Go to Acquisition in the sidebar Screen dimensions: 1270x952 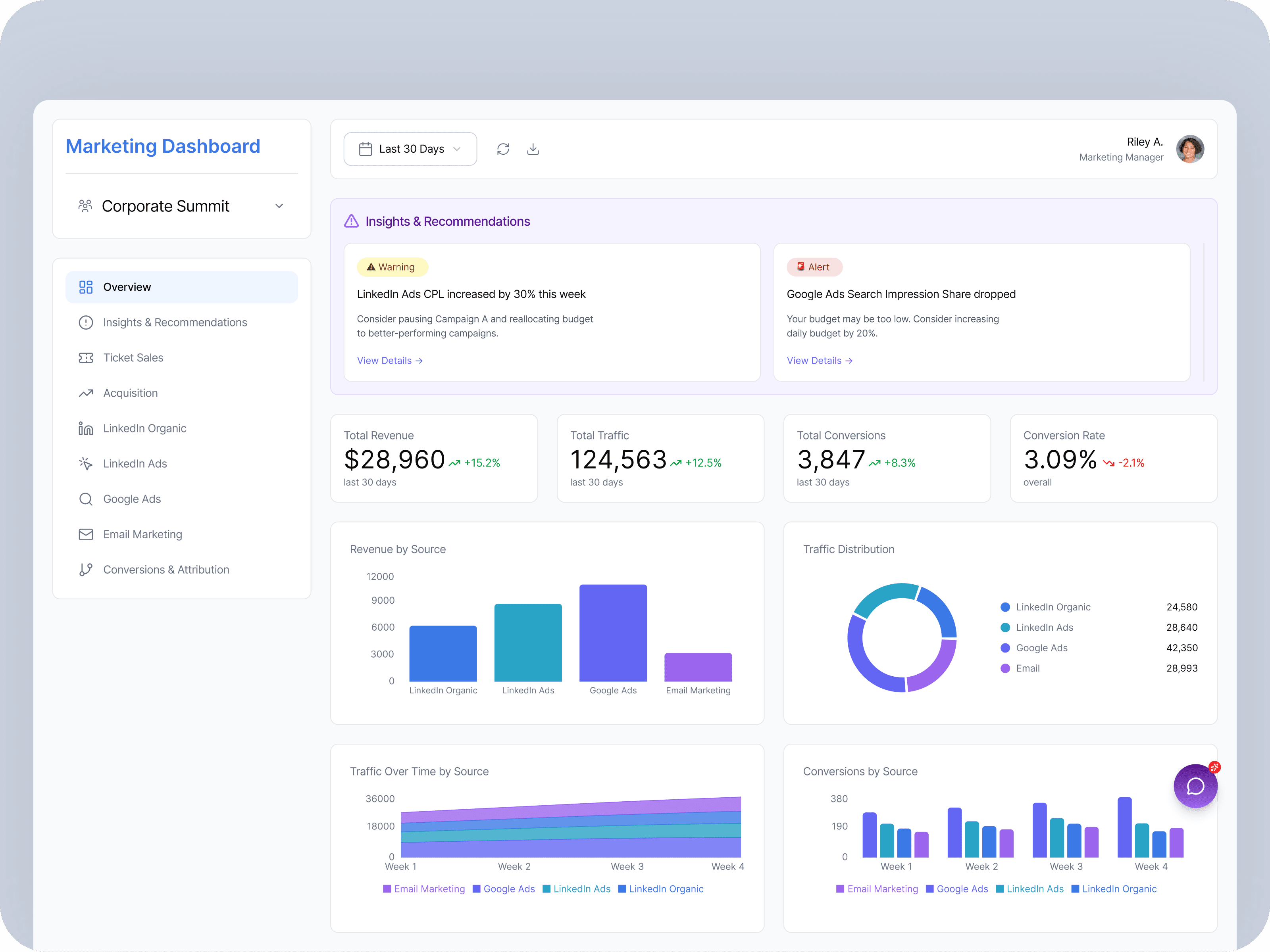coord(130,393)
